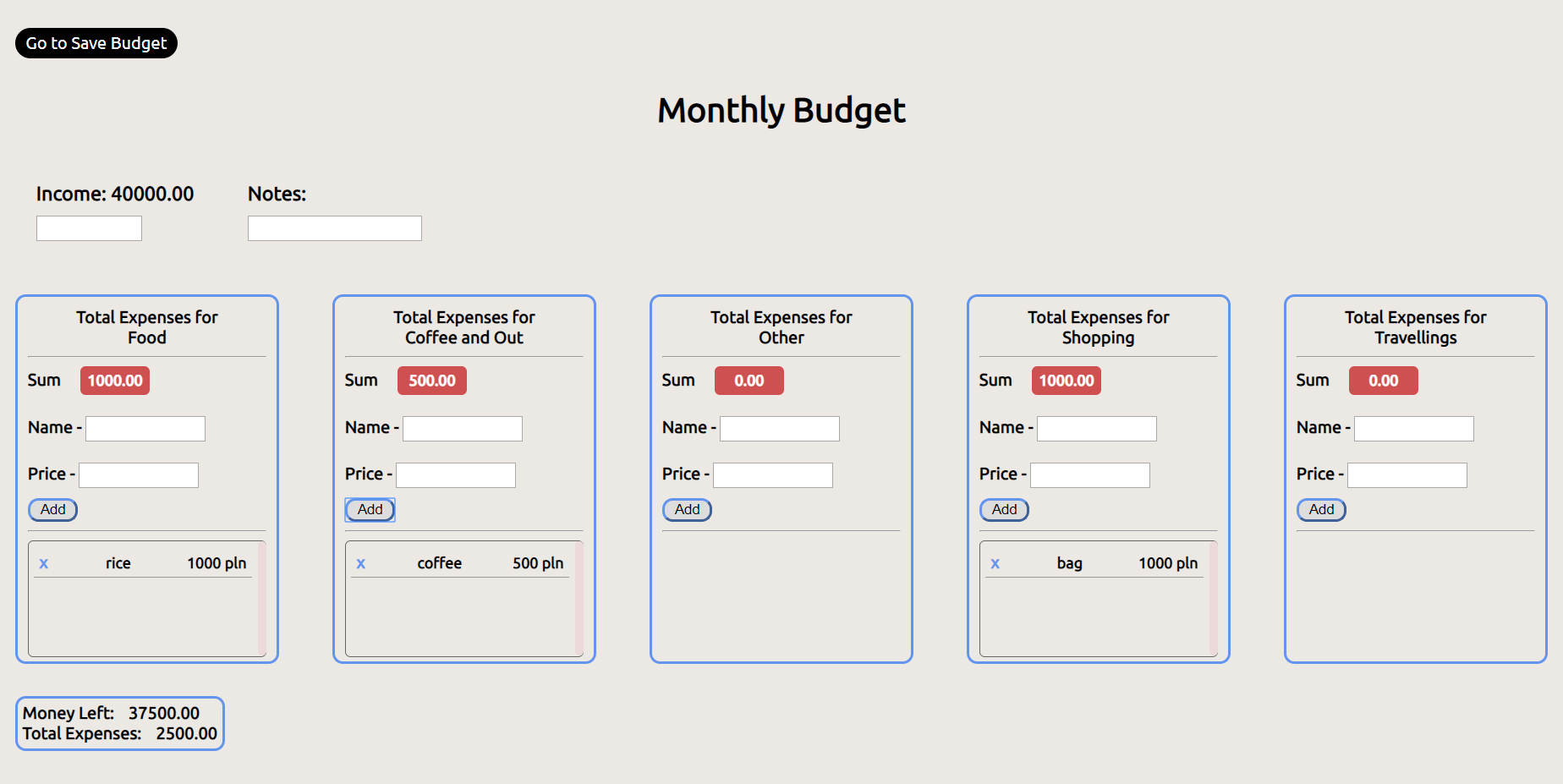Focus the Name field under Travellings
The image size is (1563, 784).
[1413, 428]
